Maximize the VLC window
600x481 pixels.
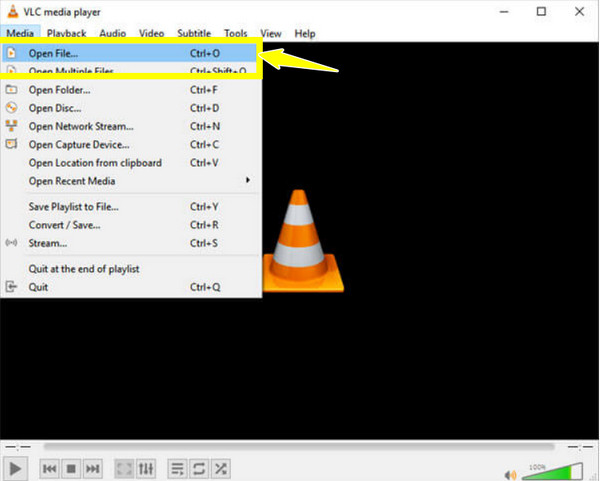pyautogui.click(x=541, y=12)
